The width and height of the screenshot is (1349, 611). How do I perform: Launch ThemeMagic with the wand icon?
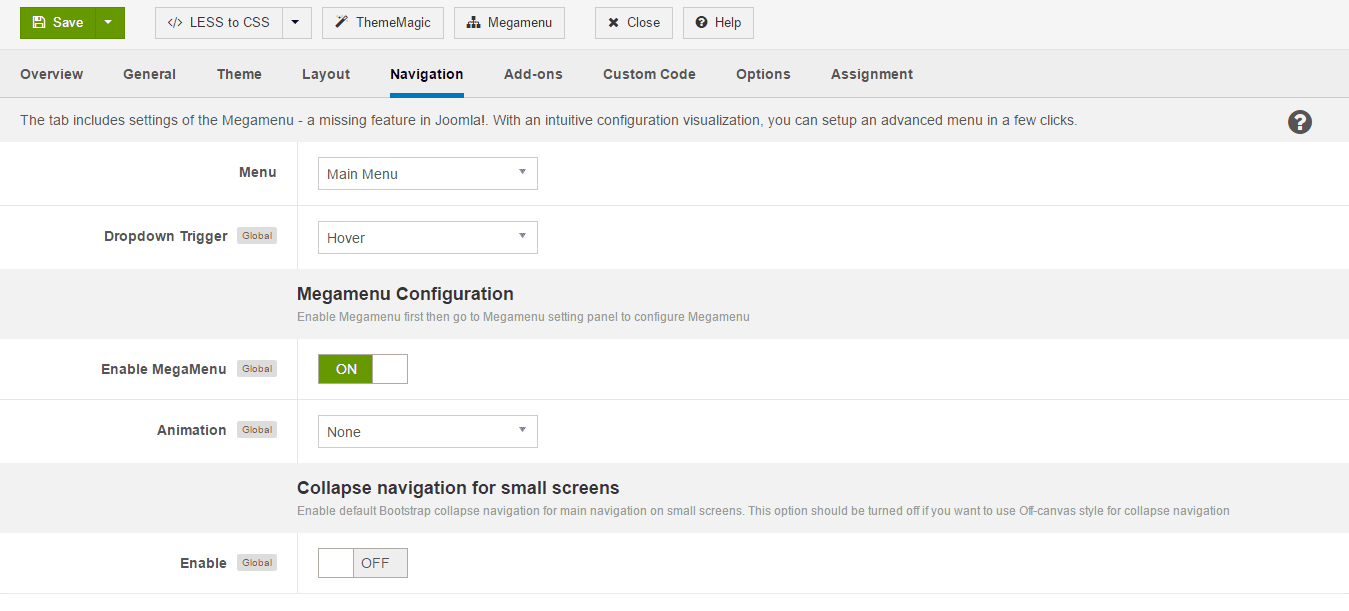pos(382,22)
